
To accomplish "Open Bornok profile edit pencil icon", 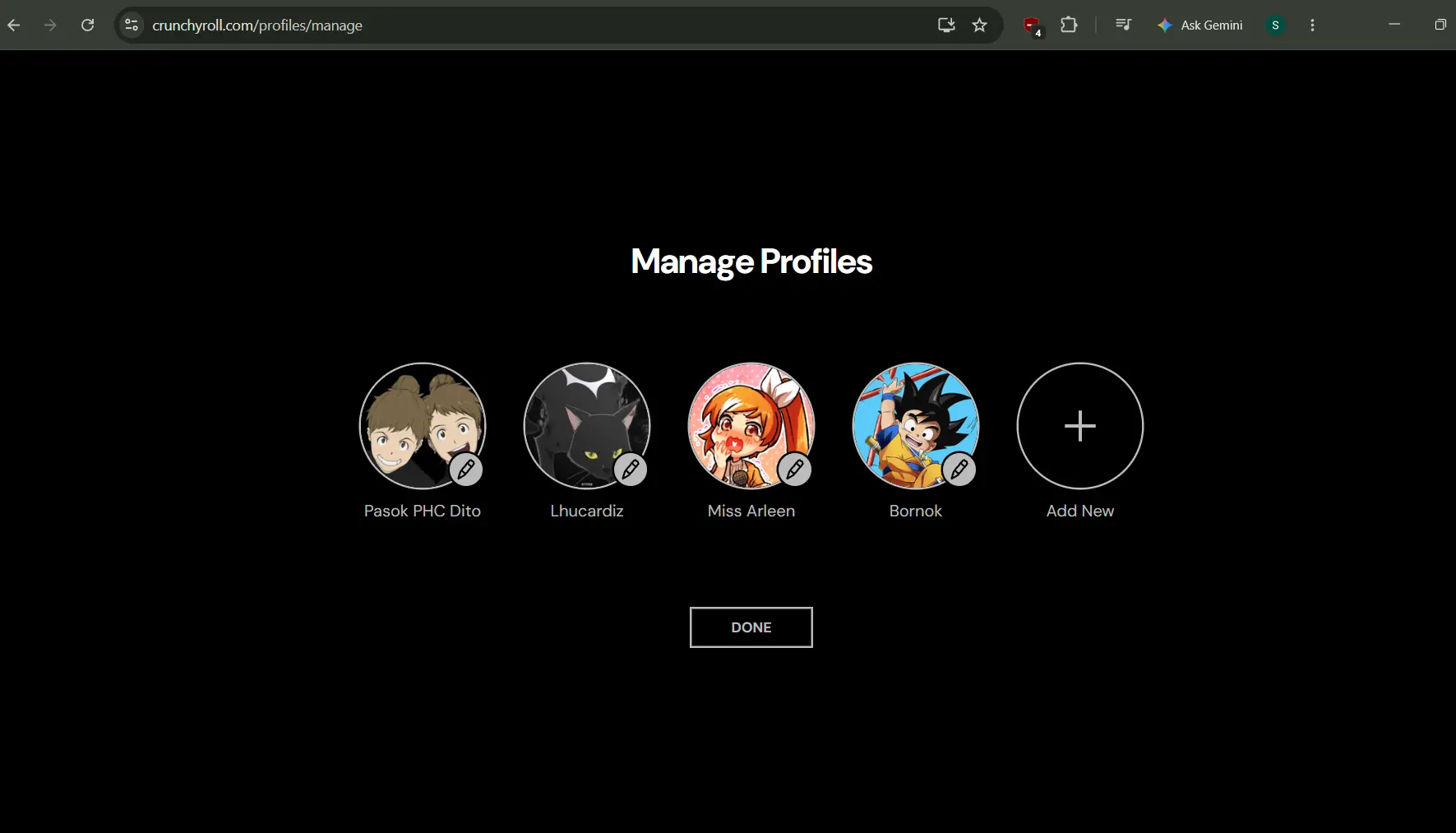I will tap(959, 470).
